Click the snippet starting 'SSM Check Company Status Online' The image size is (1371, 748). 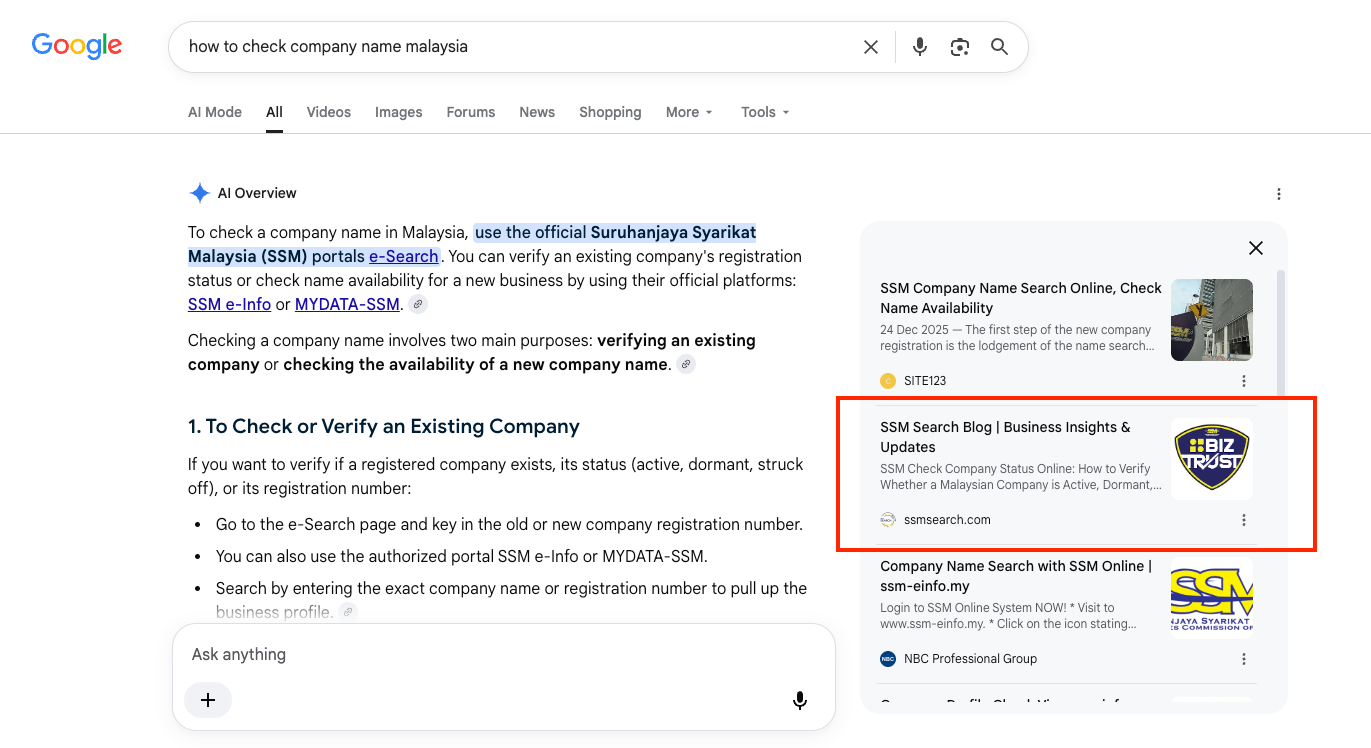[x=1021, y=477]
